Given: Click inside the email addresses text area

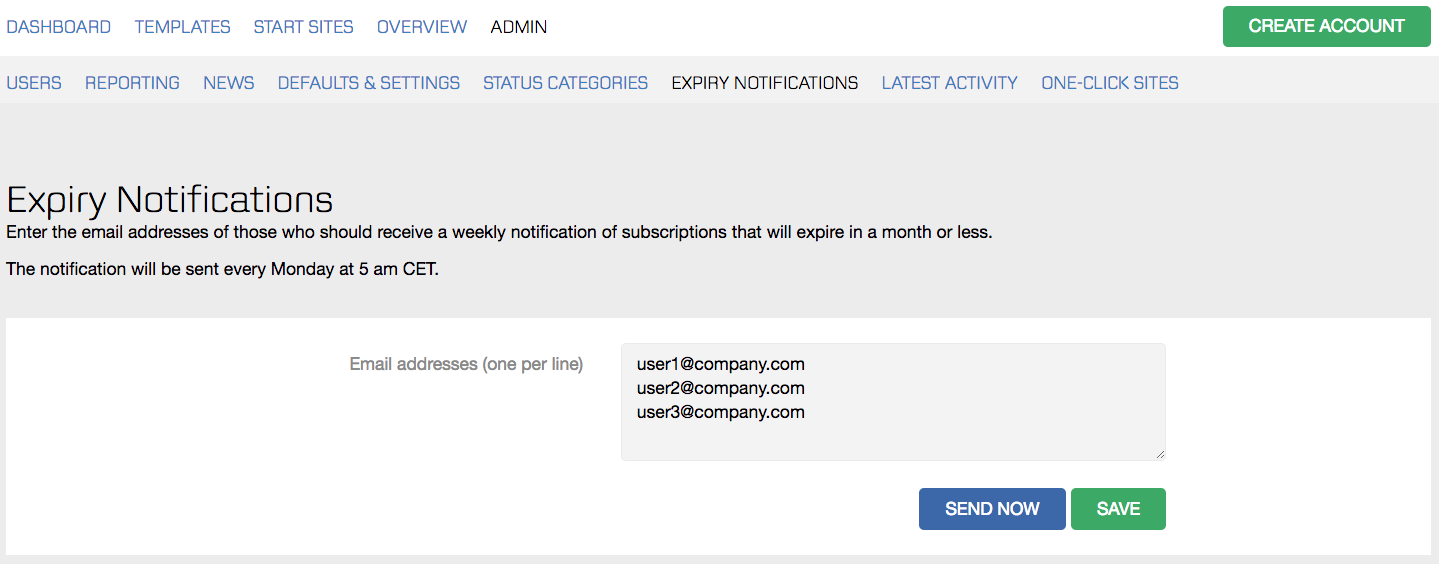Looking at the screenshot, I should 893,402.
